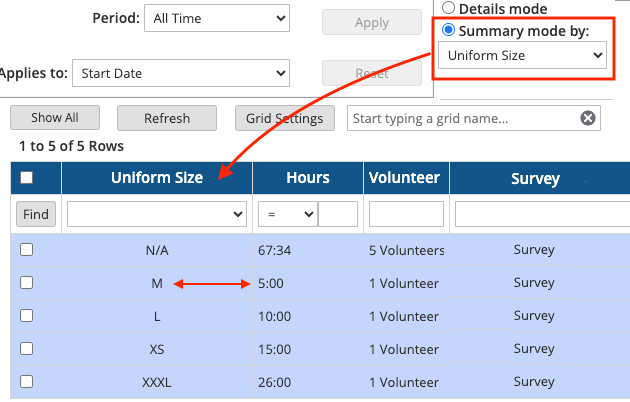
Task: Check the N/A row checkbox
Action: point(27,250)
